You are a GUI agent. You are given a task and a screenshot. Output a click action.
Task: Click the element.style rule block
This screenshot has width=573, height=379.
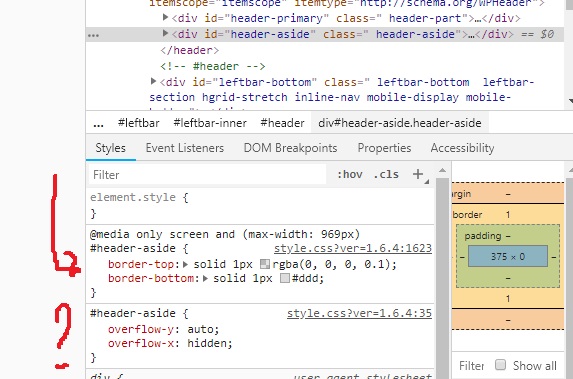tap(260, 205)
